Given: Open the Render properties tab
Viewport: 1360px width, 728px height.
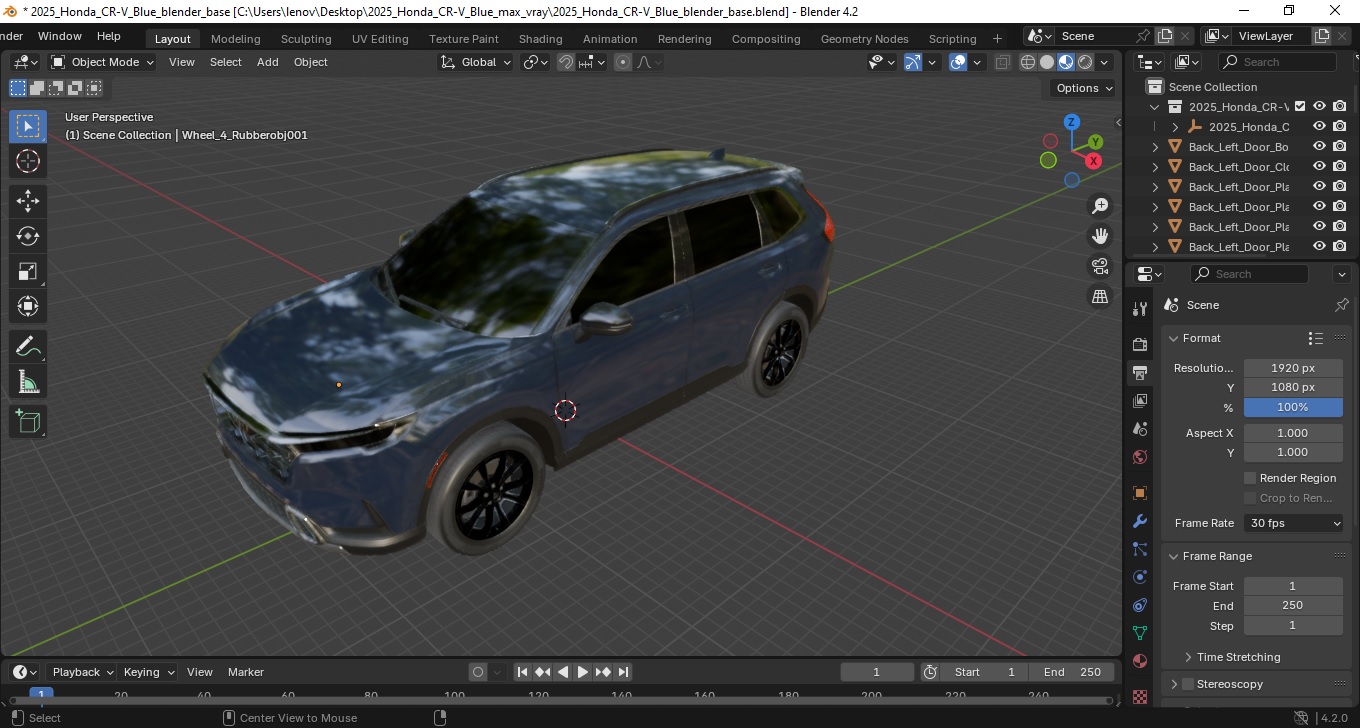Looking at the screenshot, I should point(1139,345).
